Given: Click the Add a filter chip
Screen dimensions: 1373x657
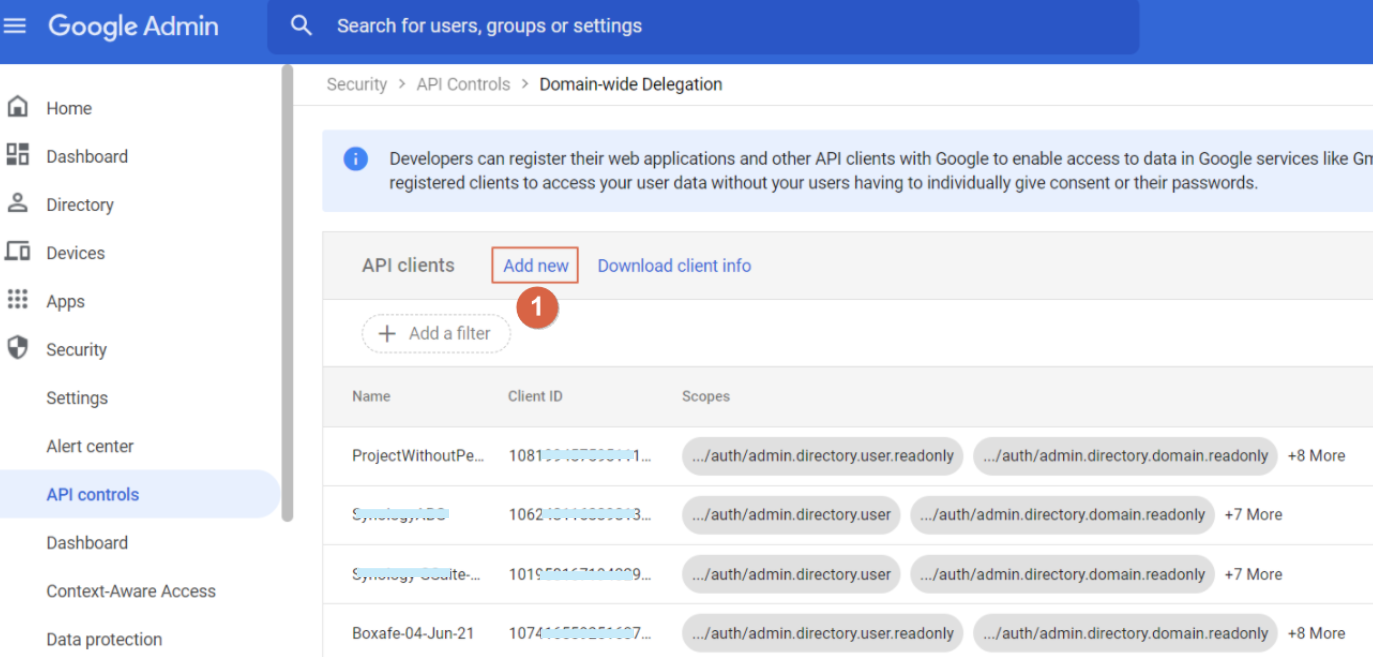Looking at the screenshot, I should pyautogui.click(x=436, y=334).
